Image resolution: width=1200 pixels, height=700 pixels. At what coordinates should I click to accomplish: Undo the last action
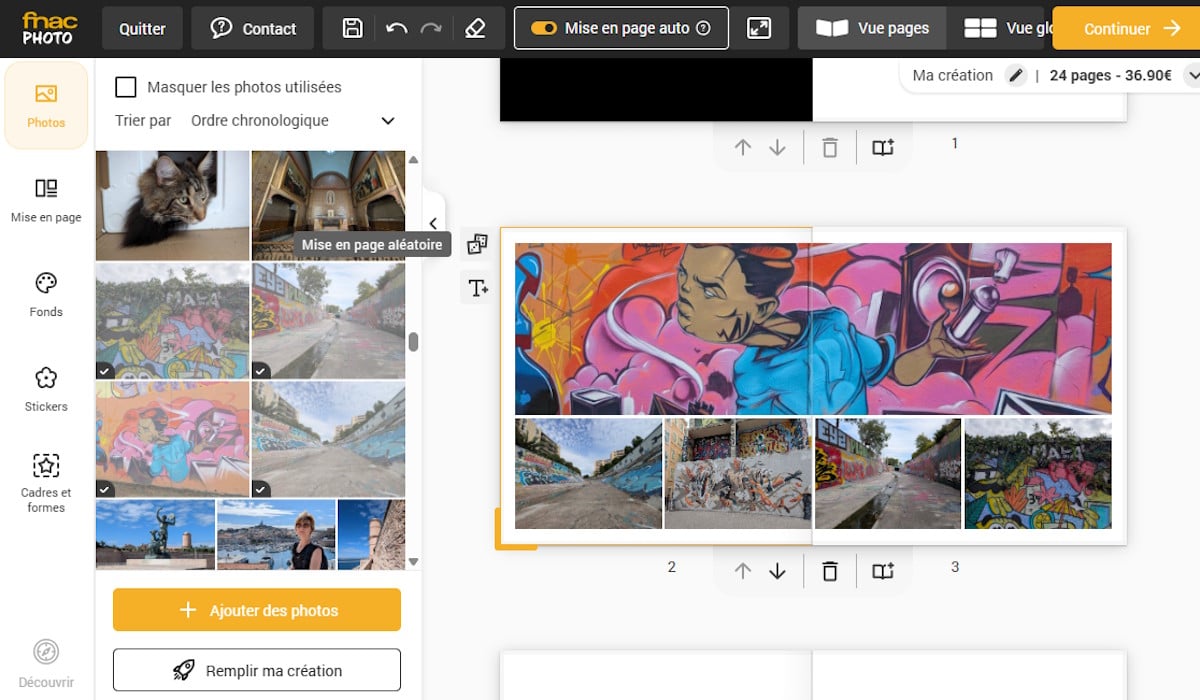pyautogui.click(x=396, y=28)
